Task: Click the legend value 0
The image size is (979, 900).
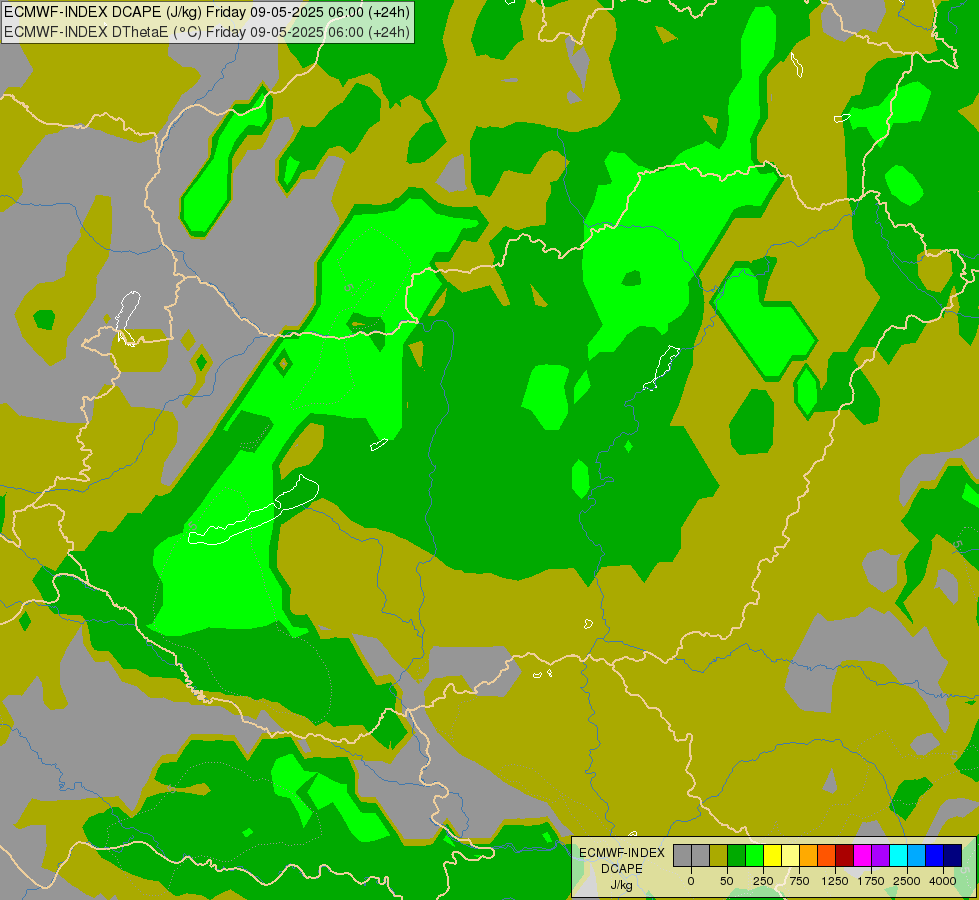Action: click(x=691, y=881)
